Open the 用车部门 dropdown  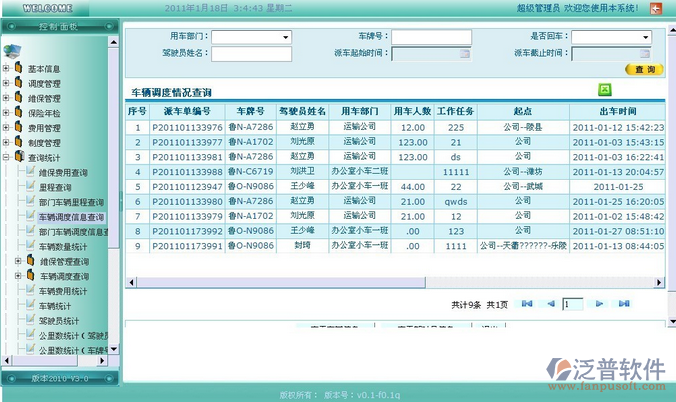click(285, 37)
